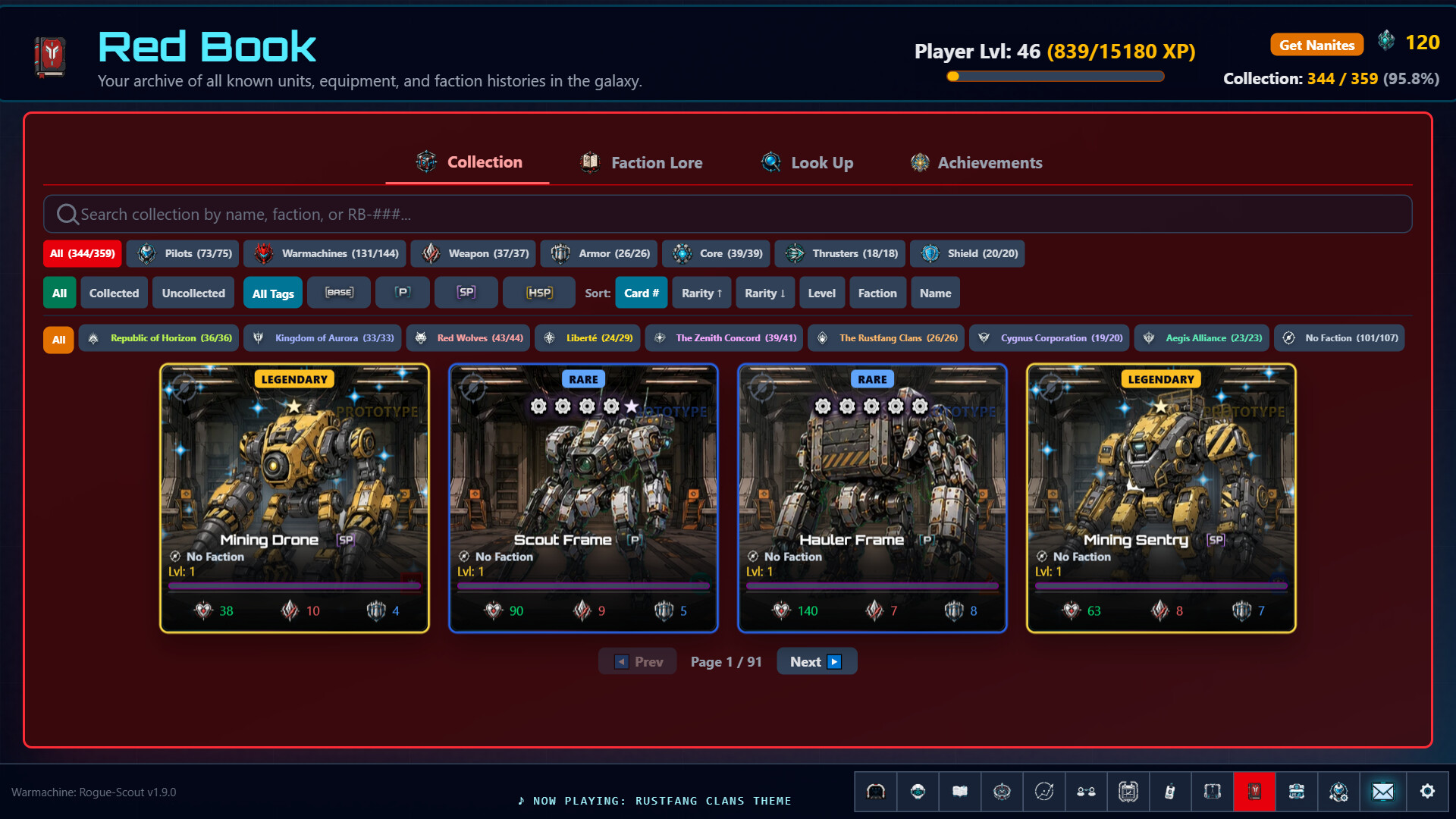
Task: Sort by Rarity descending
Action: [764, 293]
